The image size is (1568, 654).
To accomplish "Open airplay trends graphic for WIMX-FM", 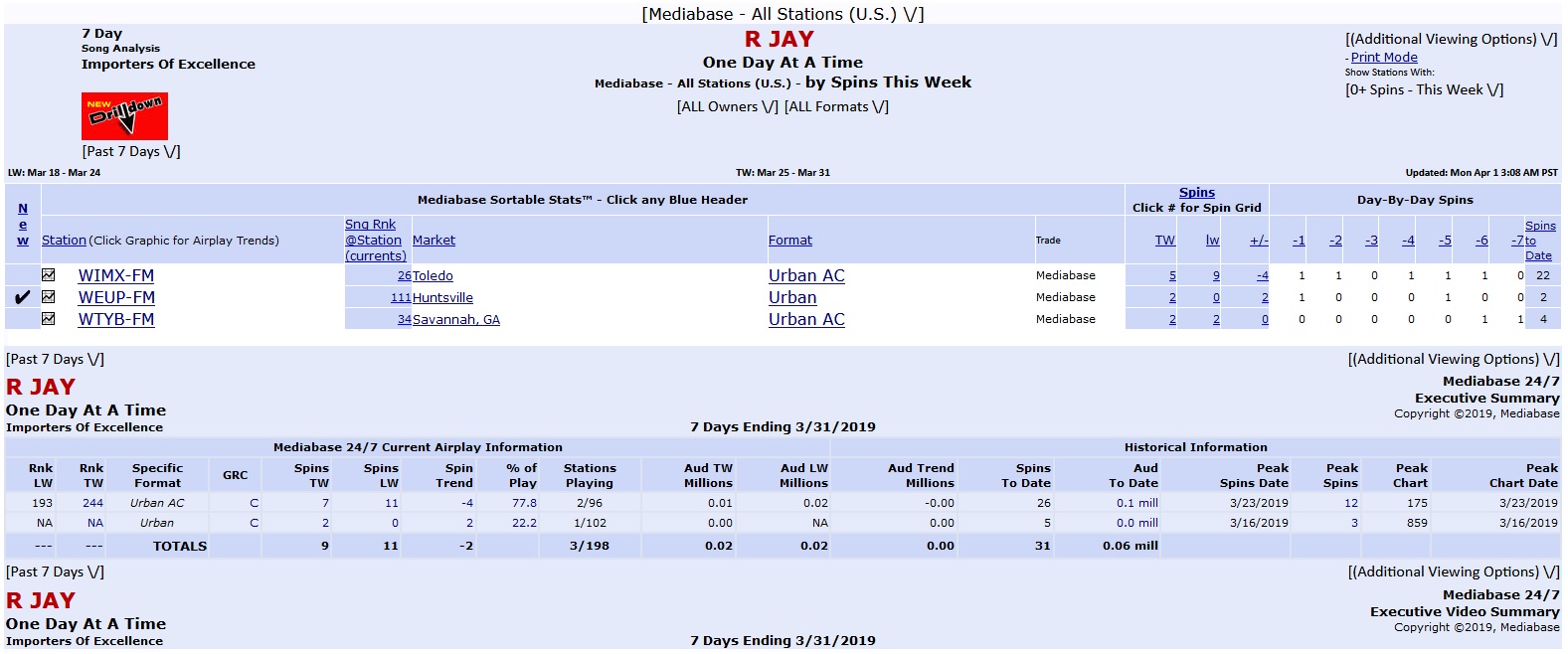I will coord(48,274).
